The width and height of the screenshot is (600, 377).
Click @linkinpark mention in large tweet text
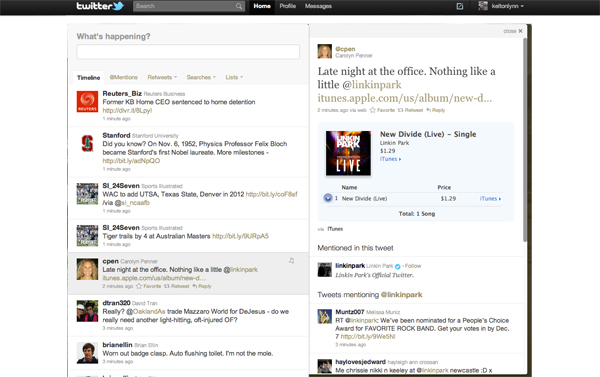[x=372, y=85]
